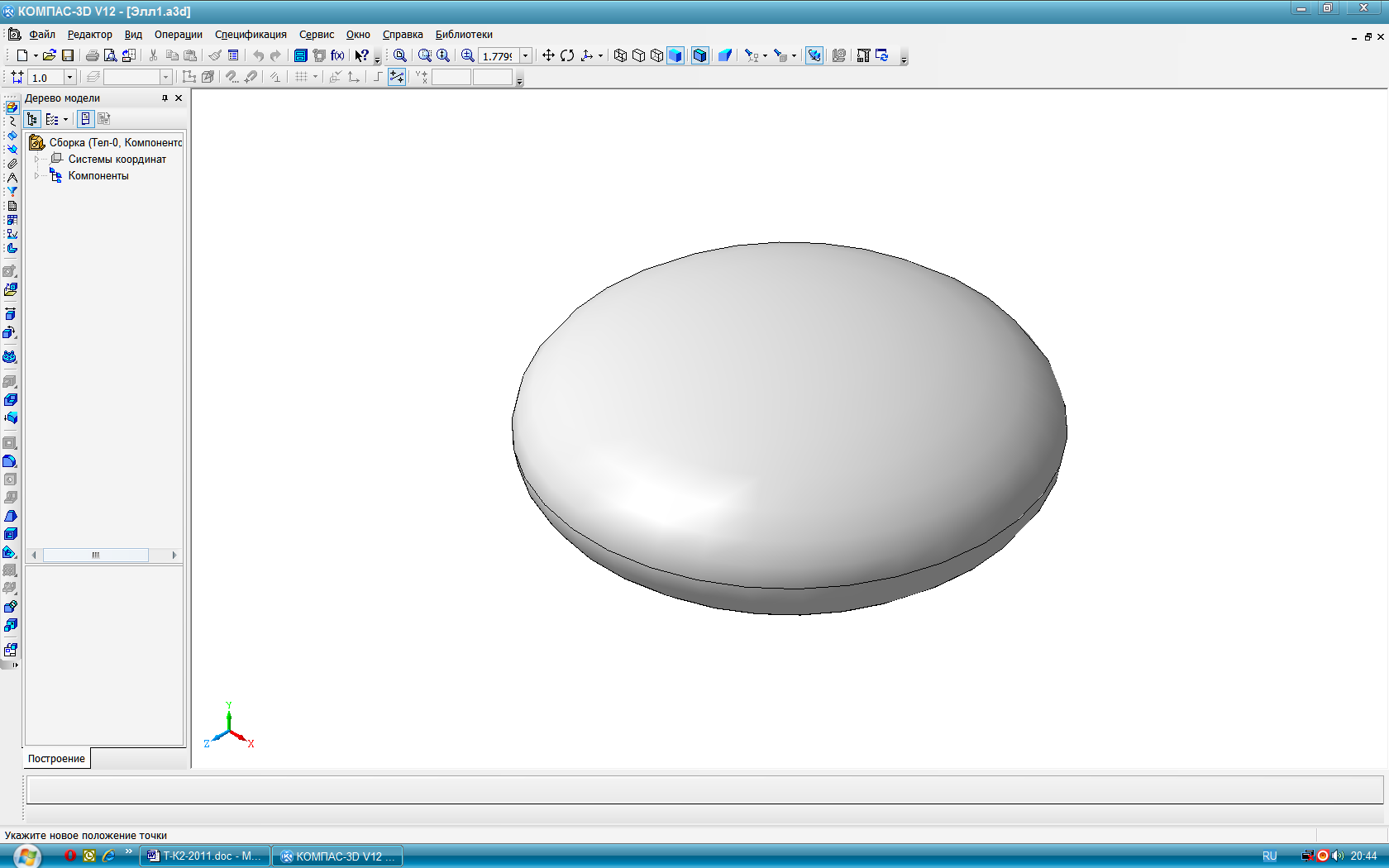Image resolution: width=1389 pixels, height=868 pixels.
Task: Click the command input field at bottom
Action: pos(705,789)
